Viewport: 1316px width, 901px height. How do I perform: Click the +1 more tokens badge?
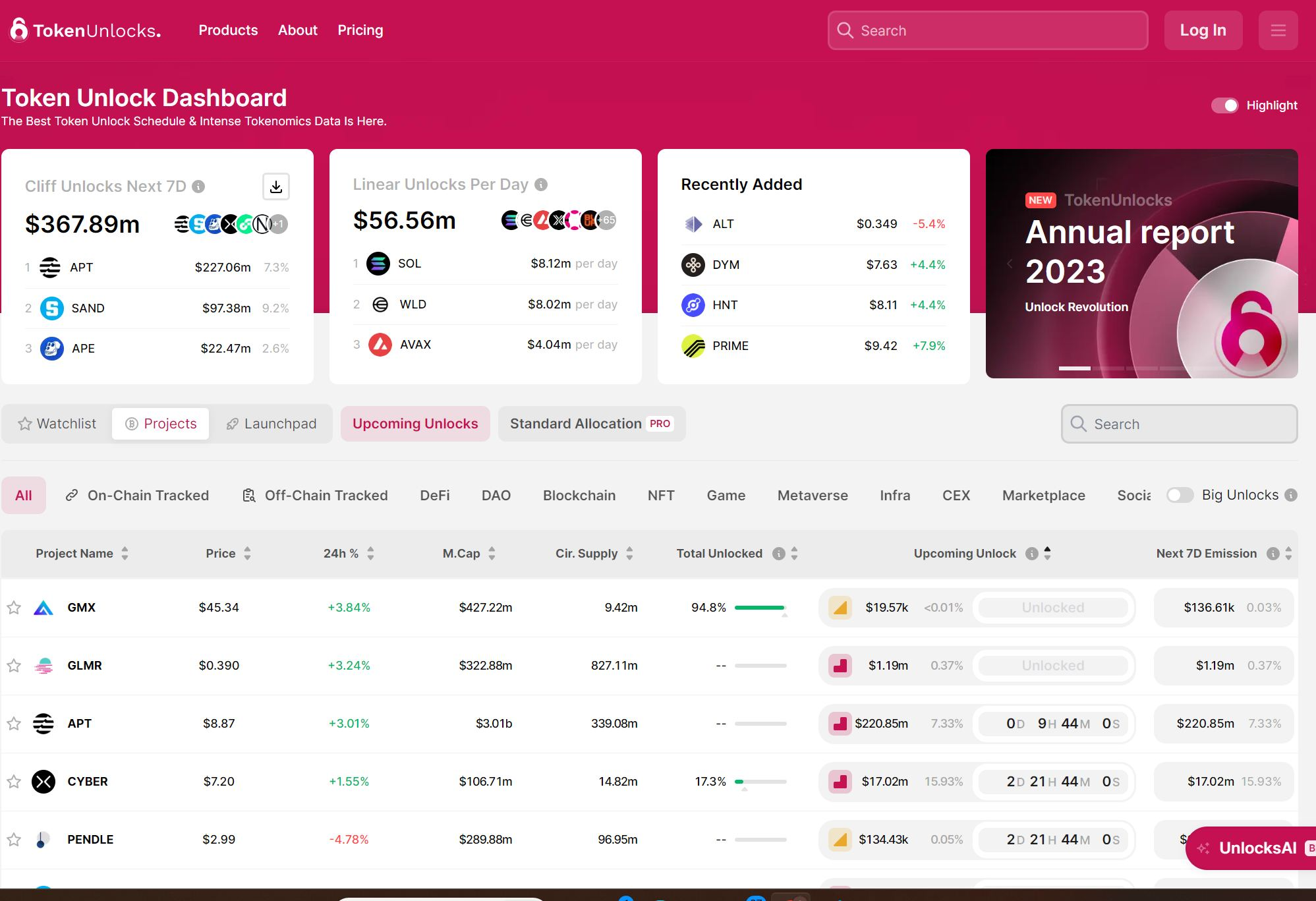point(279,224)
